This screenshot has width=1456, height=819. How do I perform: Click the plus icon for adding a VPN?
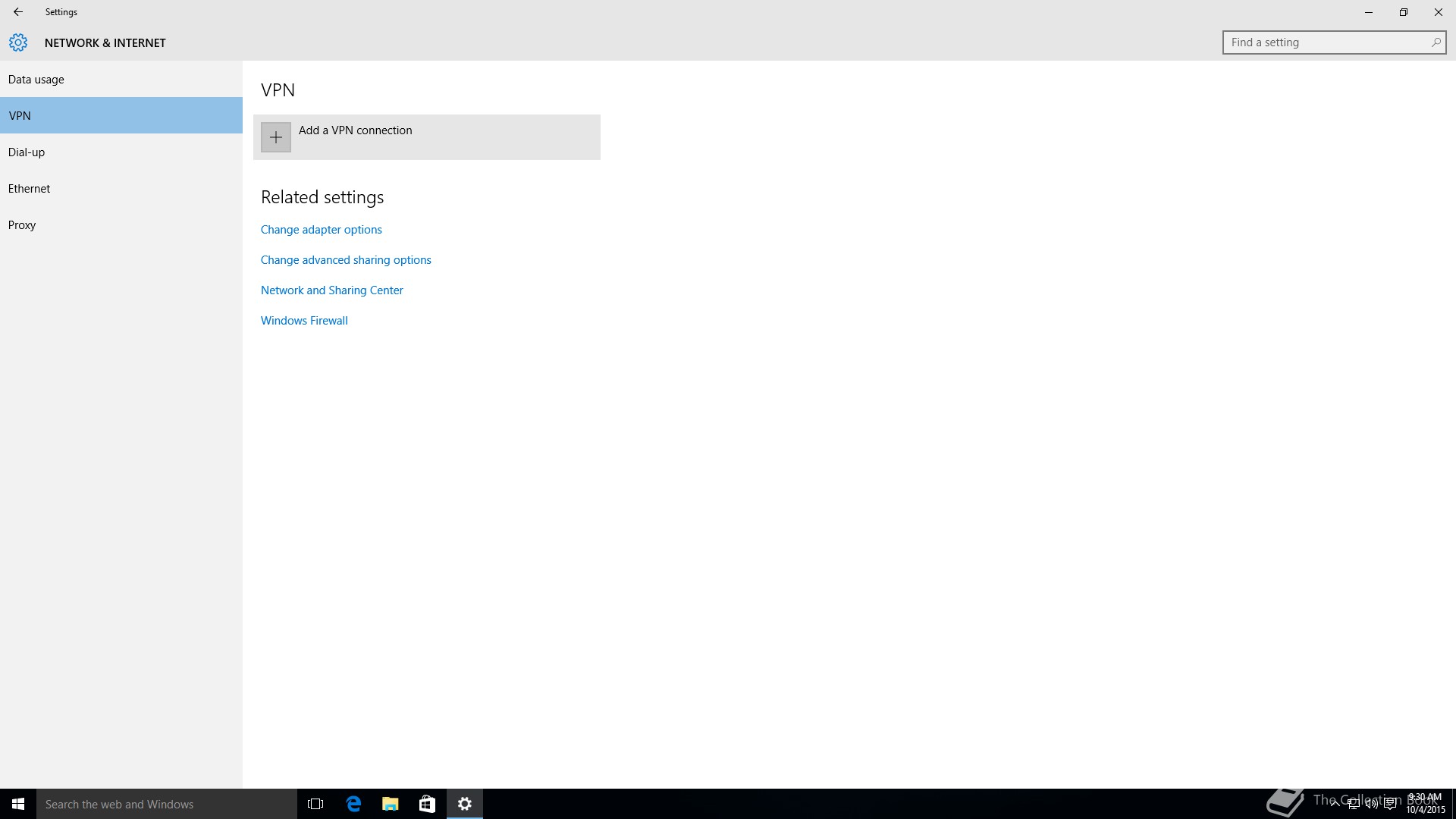tap(275, 137)
